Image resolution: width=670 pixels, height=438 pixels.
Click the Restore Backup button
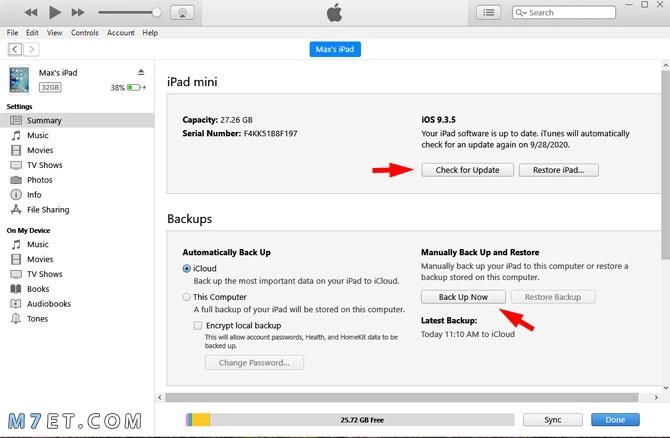[553, 297]
